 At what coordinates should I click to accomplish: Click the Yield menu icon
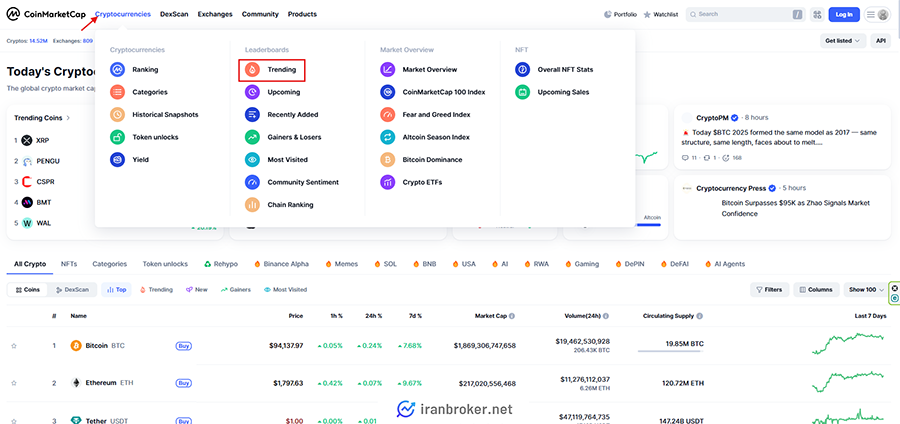117,160
